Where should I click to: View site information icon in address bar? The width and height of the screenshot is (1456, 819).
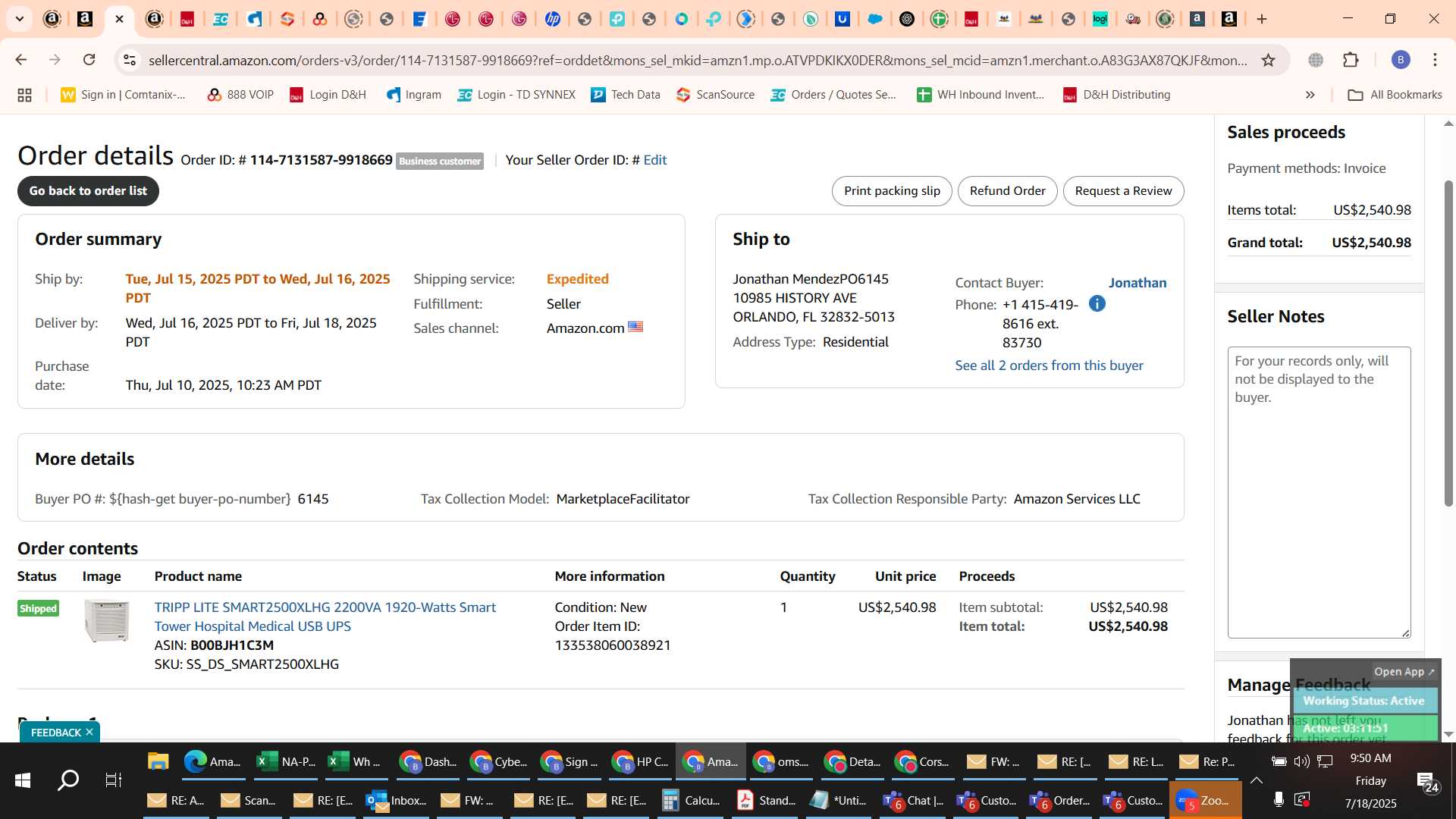[130, 60]
